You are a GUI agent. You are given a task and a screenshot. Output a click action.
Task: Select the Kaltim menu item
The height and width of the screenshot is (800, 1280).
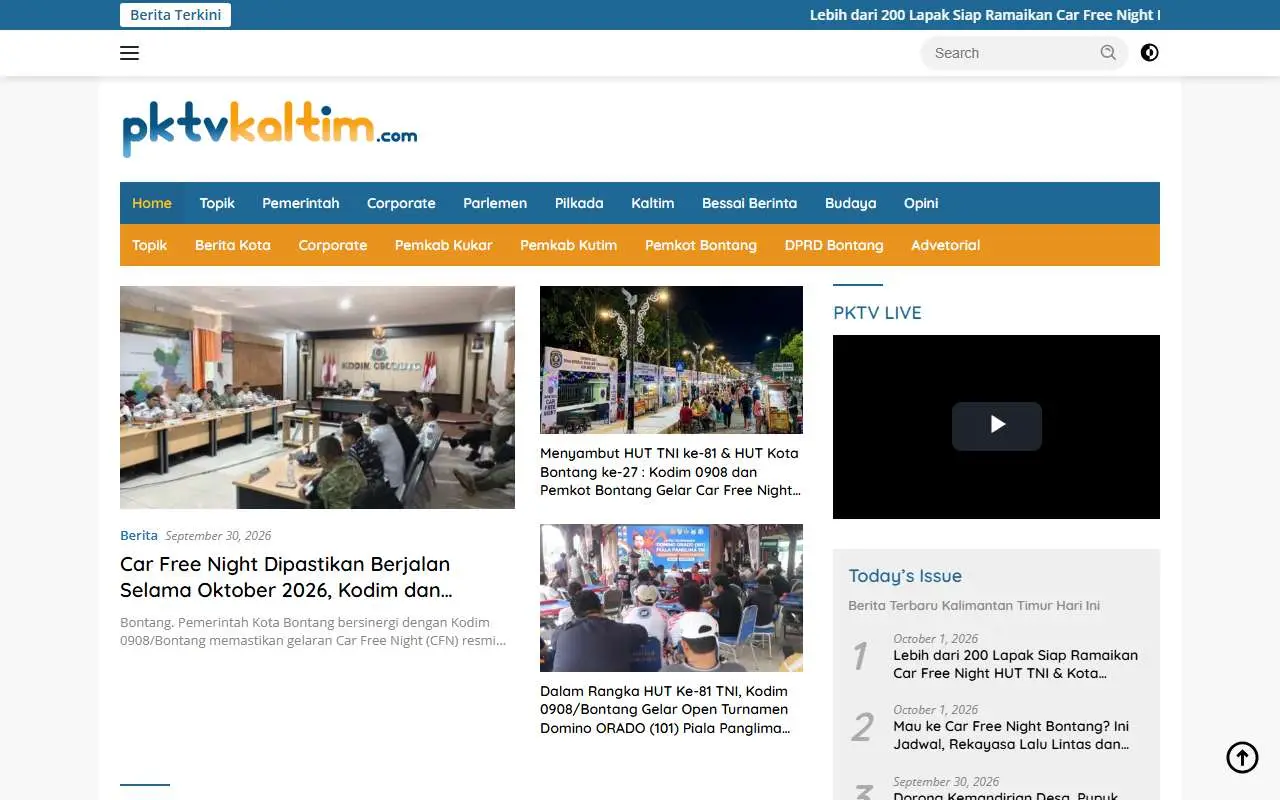click(653, 203)
